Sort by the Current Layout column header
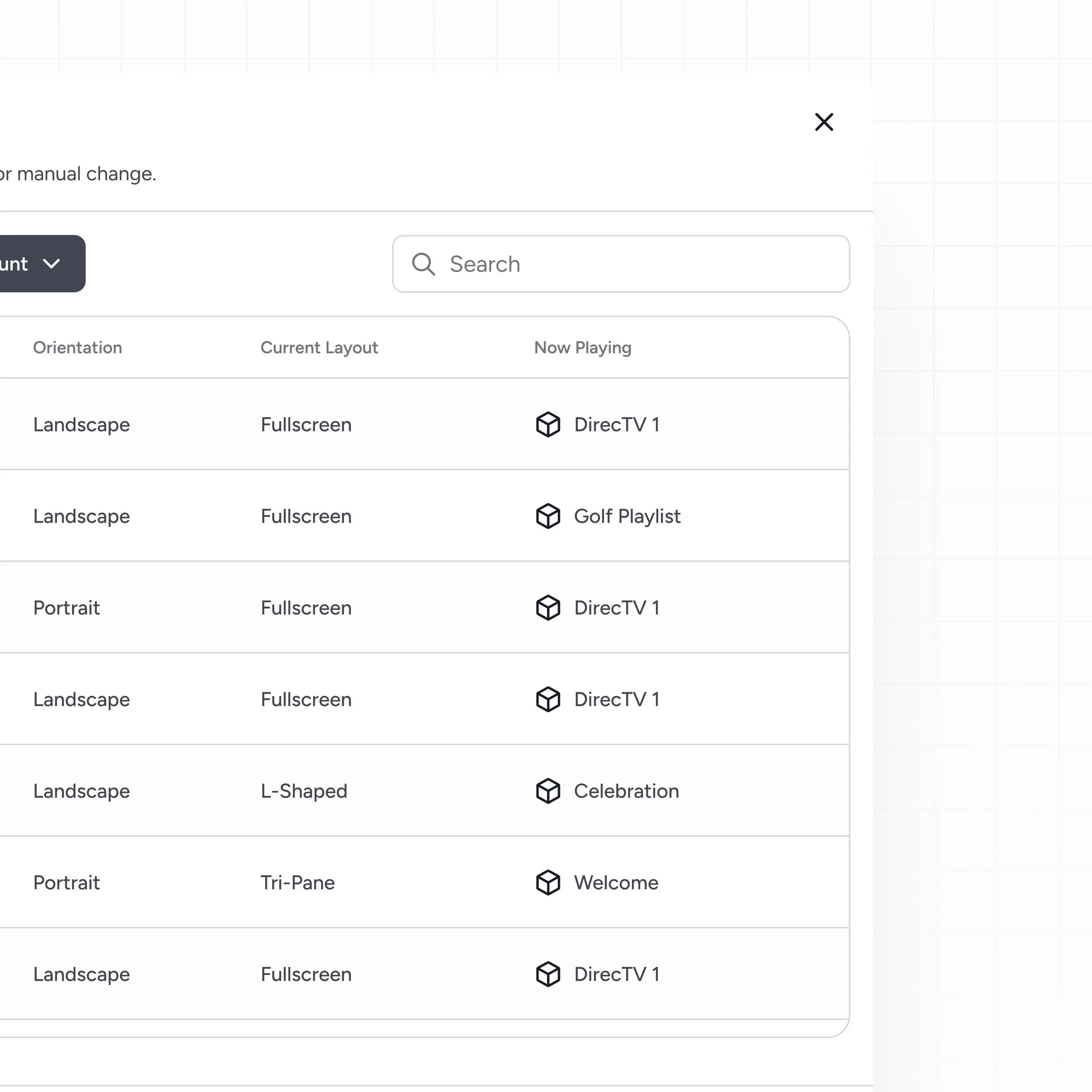 click(319, 348)
